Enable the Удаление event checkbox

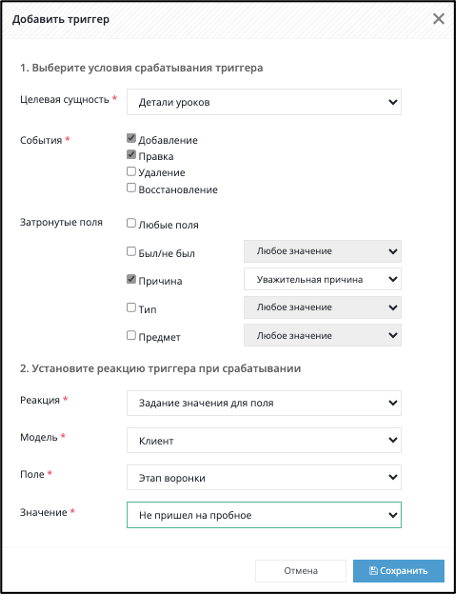[131, 172]
